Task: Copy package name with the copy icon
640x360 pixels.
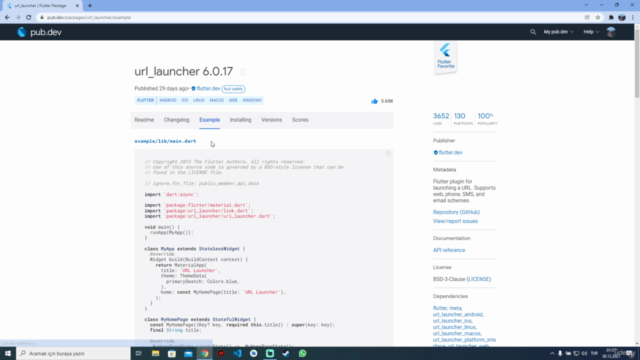Action: 243,72
